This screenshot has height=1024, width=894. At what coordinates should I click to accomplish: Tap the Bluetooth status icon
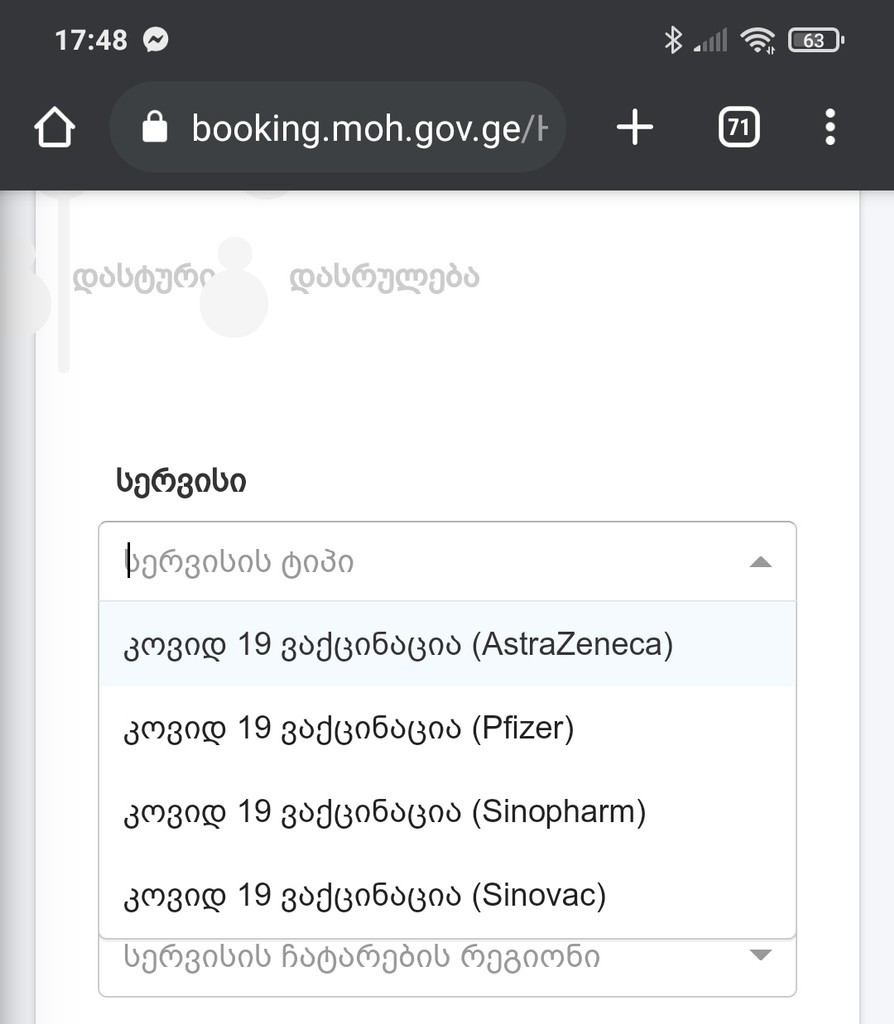click(x=673, y=40)
